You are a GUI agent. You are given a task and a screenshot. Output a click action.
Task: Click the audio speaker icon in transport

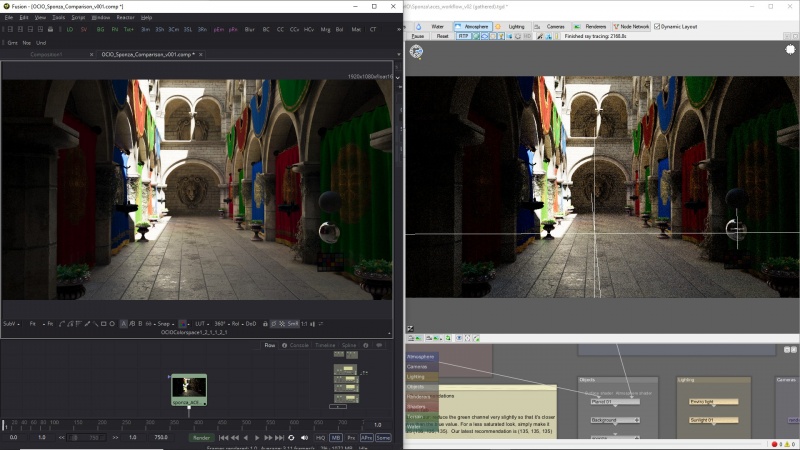click(305, 438)
